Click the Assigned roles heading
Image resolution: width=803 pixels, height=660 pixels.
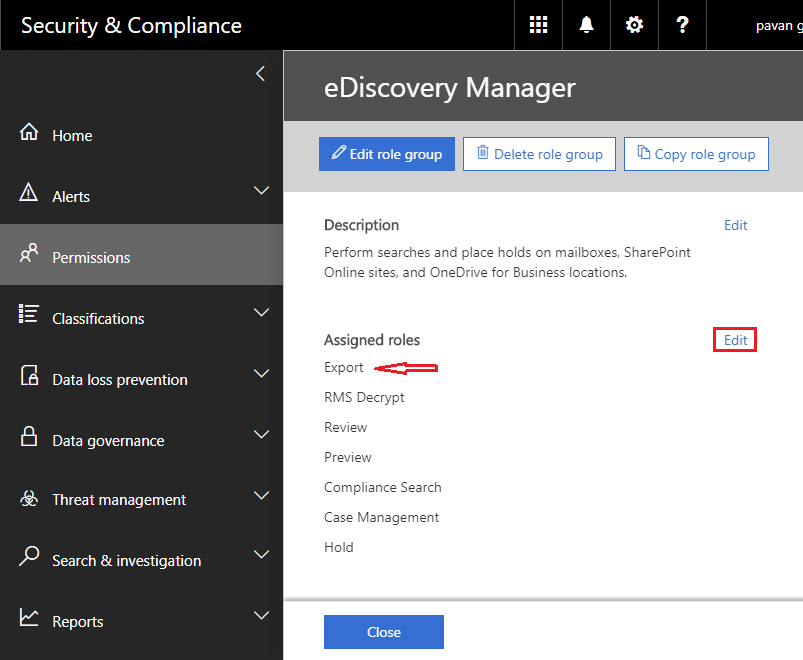click(372, 340)
